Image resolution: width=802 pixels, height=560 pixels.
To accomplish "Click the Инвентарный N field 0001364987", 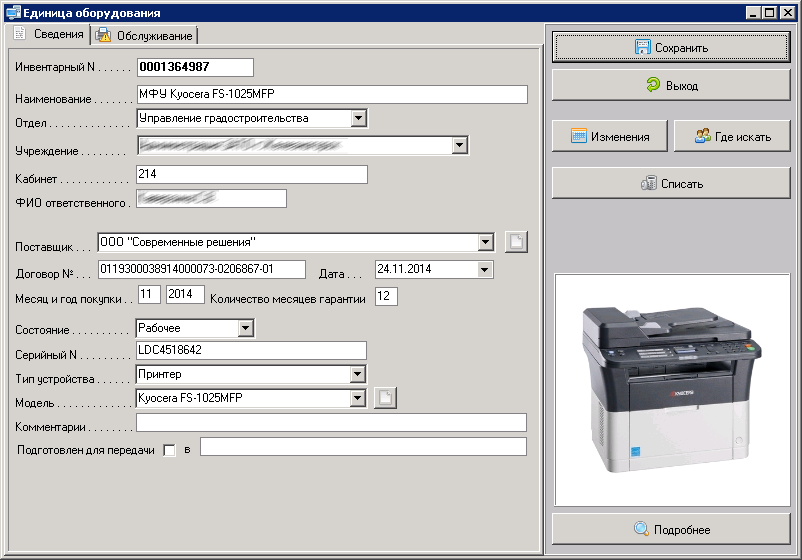I will click(x=195, y=67).
